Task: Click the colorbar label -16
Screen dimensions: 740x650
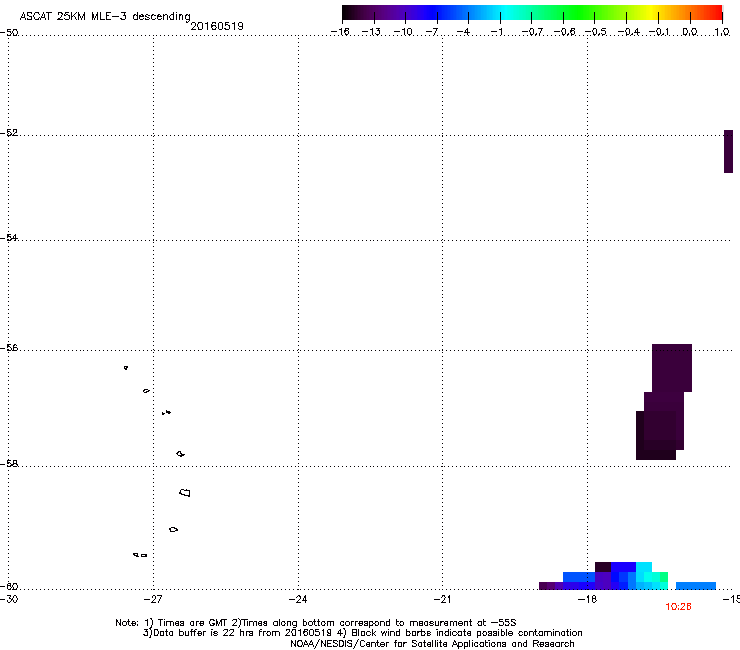Action: tap(340, 32)
